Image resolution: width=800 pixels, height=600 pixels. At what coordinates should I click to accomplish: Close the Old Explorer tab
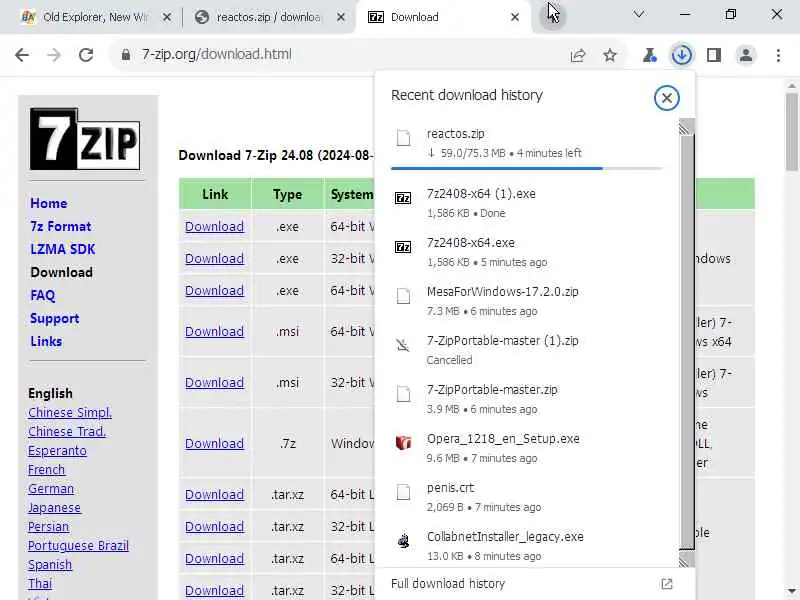click(167, 17)
